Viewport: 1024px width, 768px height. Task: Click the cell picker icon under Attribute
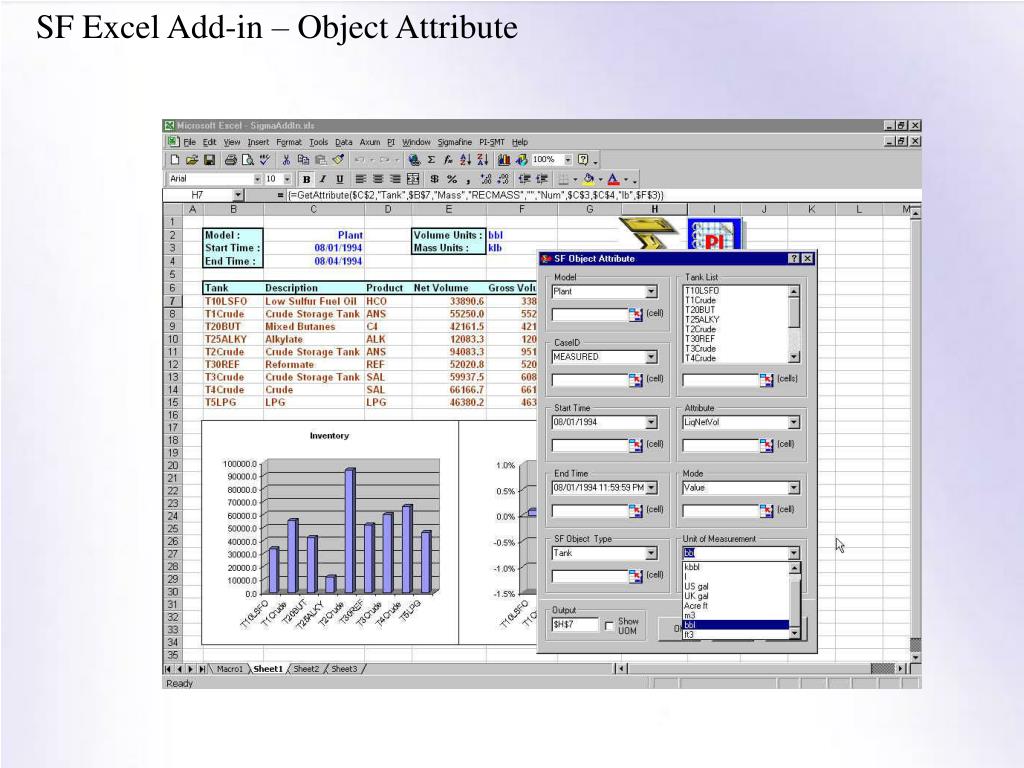tap(766, 445)
